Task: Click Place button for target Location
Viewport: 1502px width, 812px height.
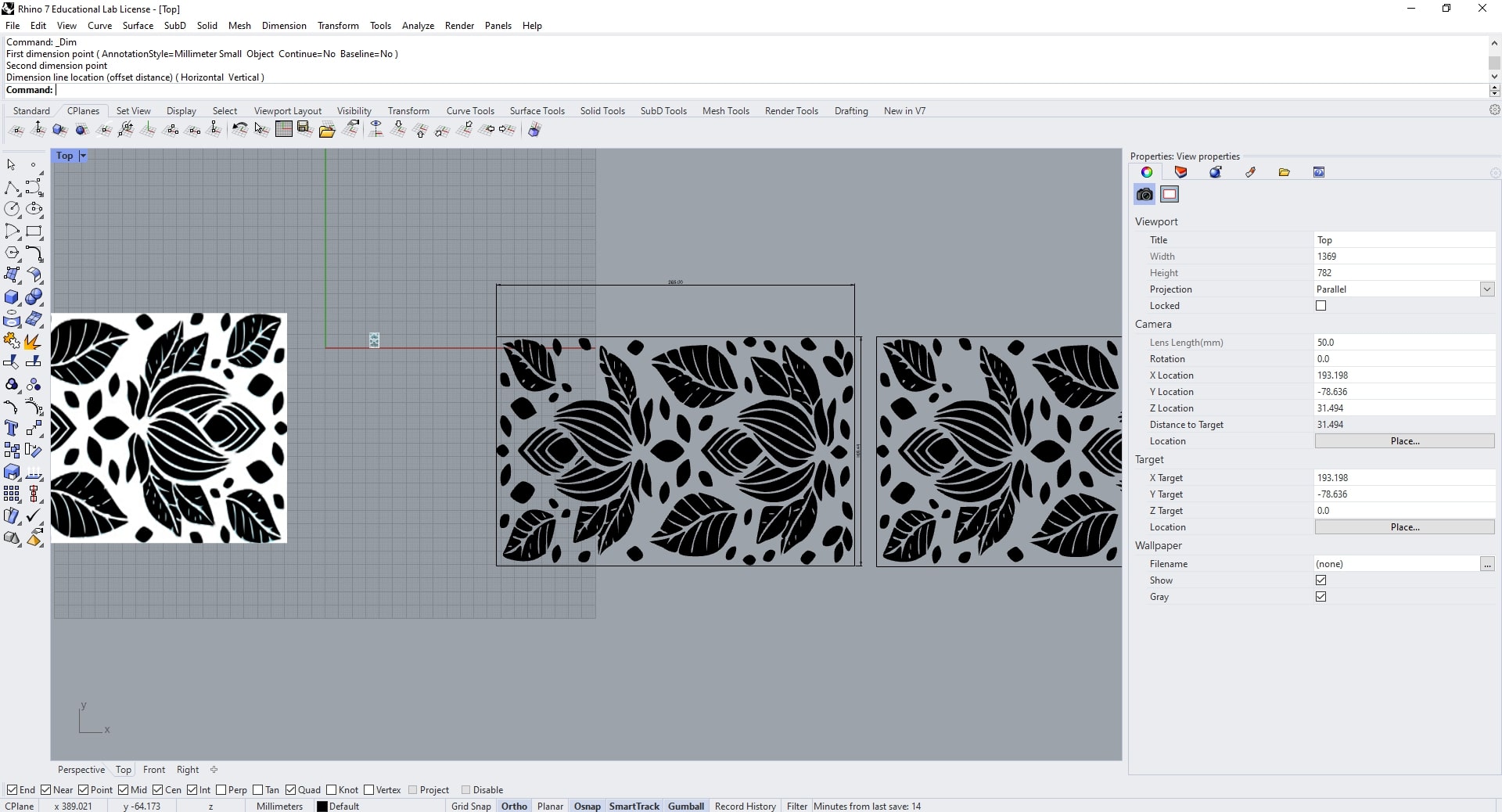Action: pos(1404,527)
